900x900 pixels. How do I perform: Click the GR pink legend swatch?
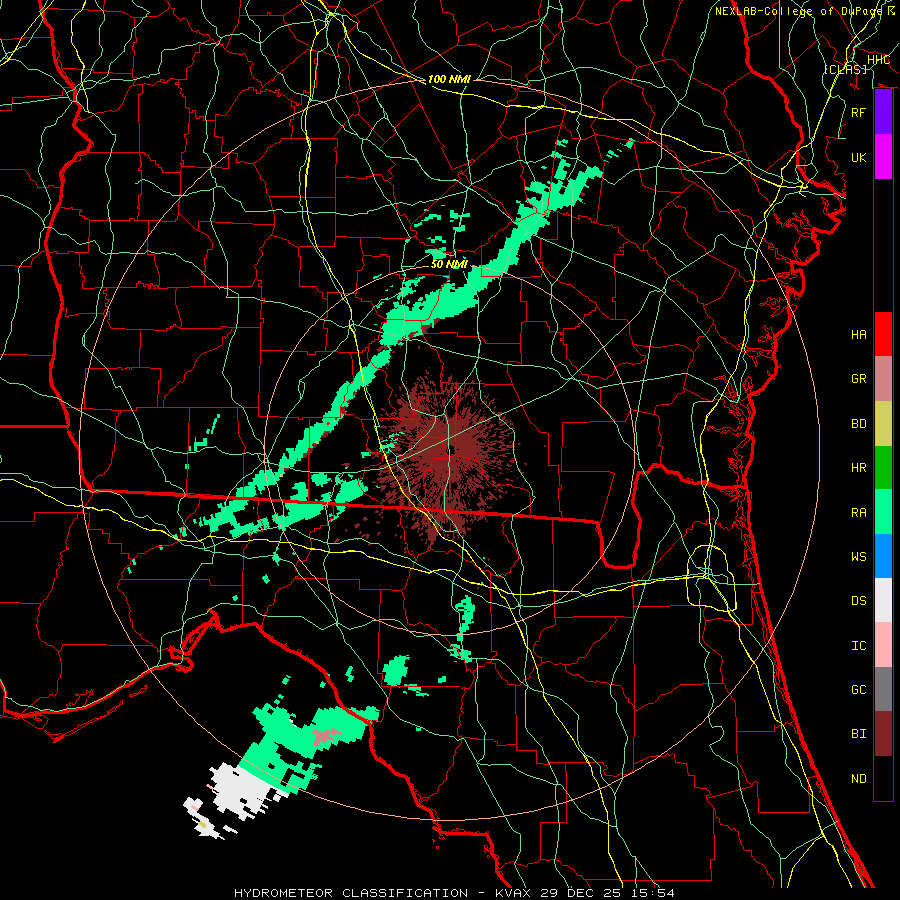click(883, 379)
